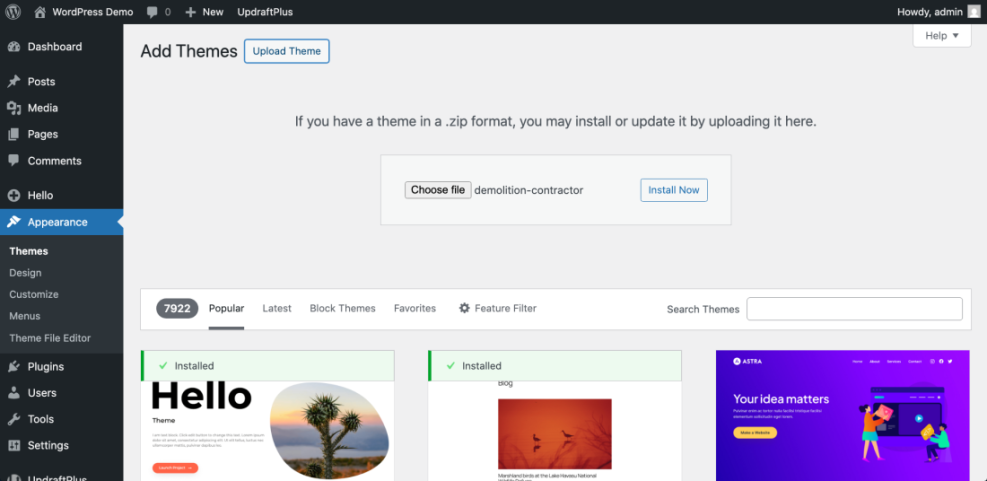
Task: Click the plus icon next to New
Action: point(191,12)
